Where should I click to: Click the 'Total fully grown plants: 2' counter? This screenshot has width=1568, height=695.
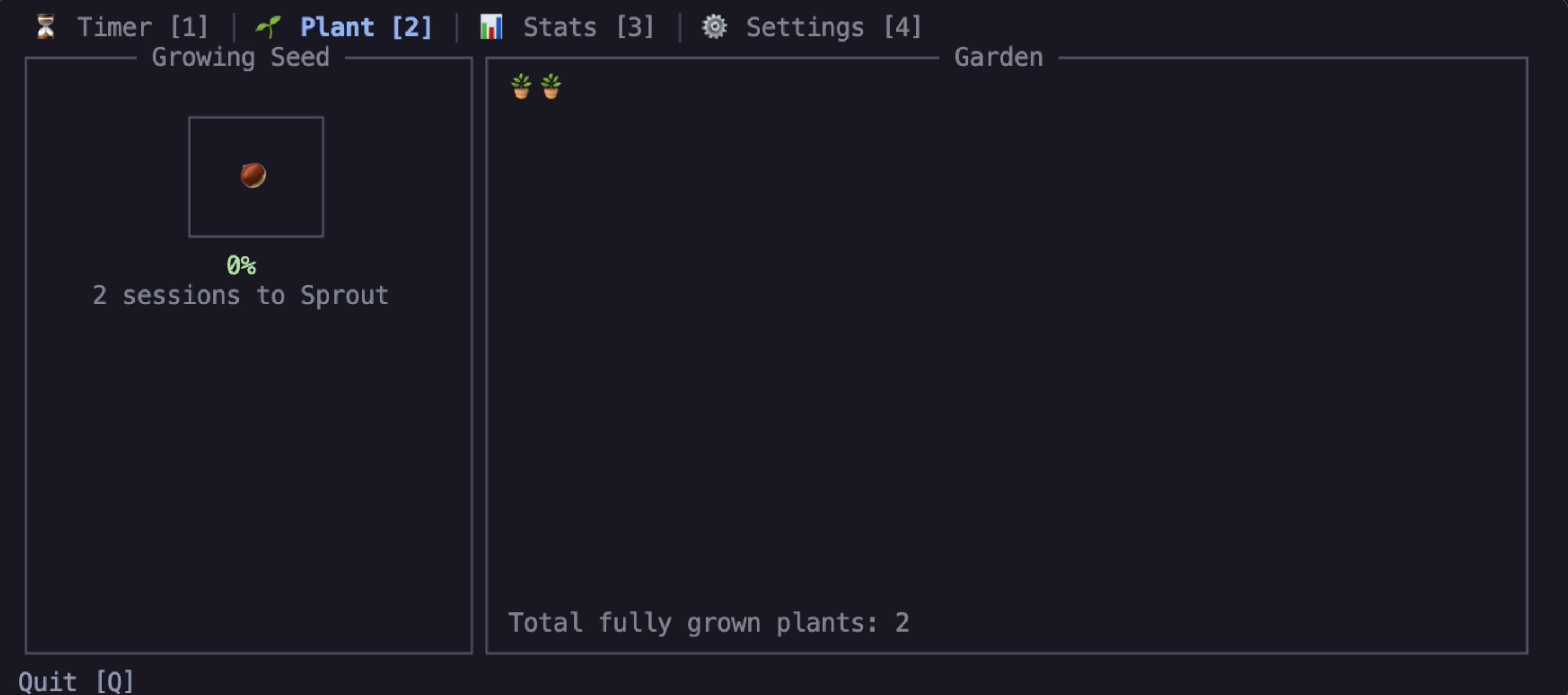click(x=708, y=623)
